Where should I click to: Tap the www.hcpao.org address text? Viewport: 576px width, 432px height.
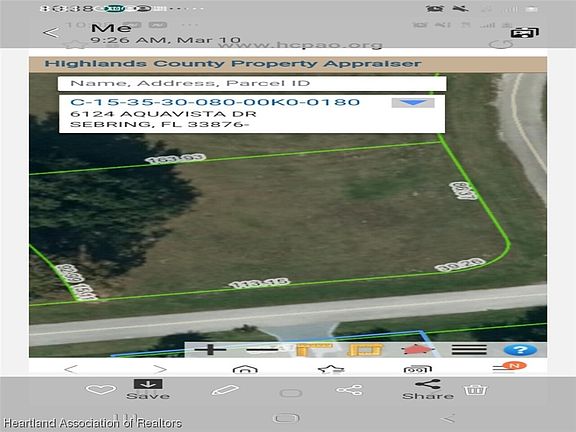(300, 45)
